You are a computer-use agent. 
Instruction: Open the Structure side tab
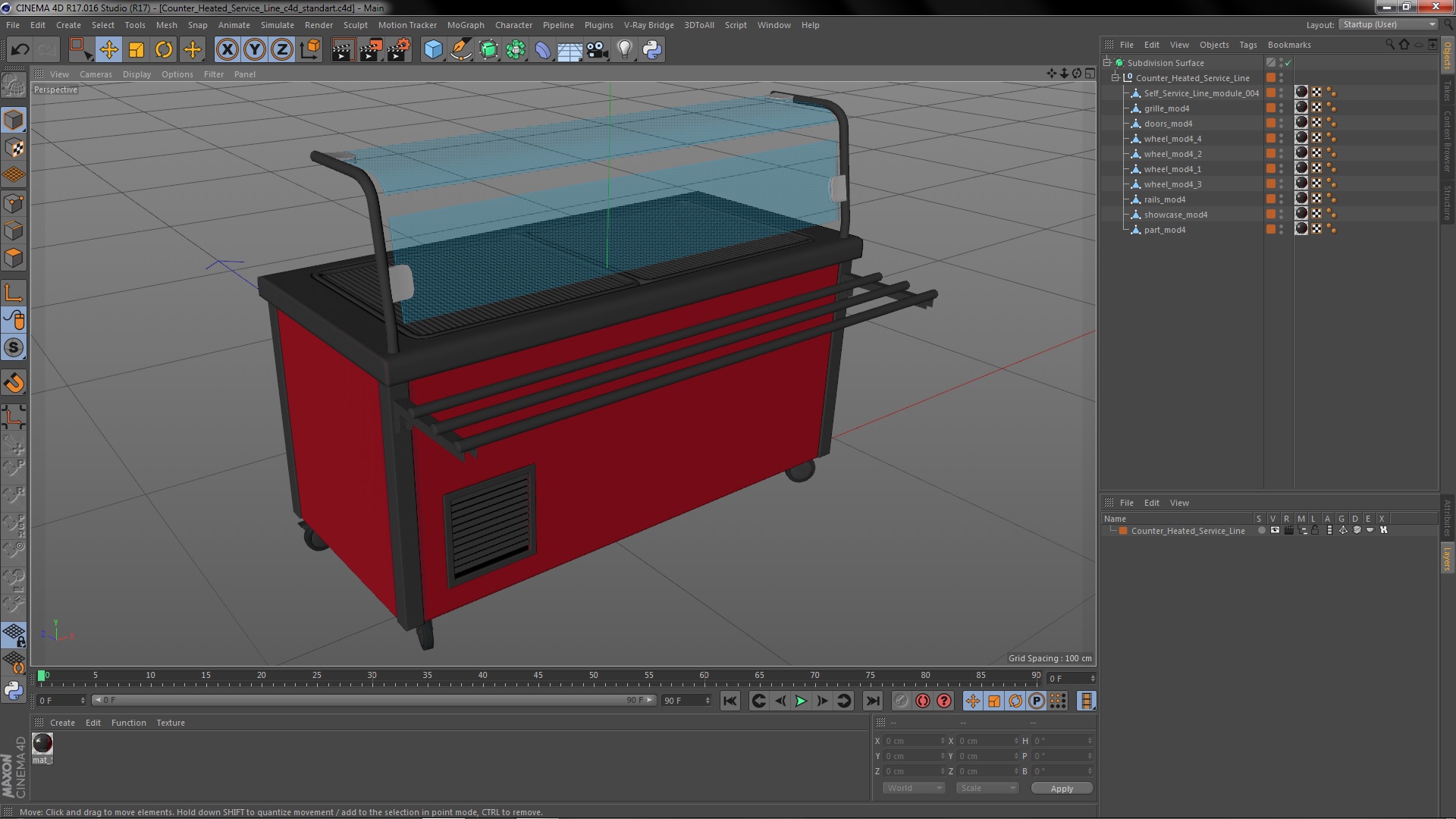[x=1448, y=202]
